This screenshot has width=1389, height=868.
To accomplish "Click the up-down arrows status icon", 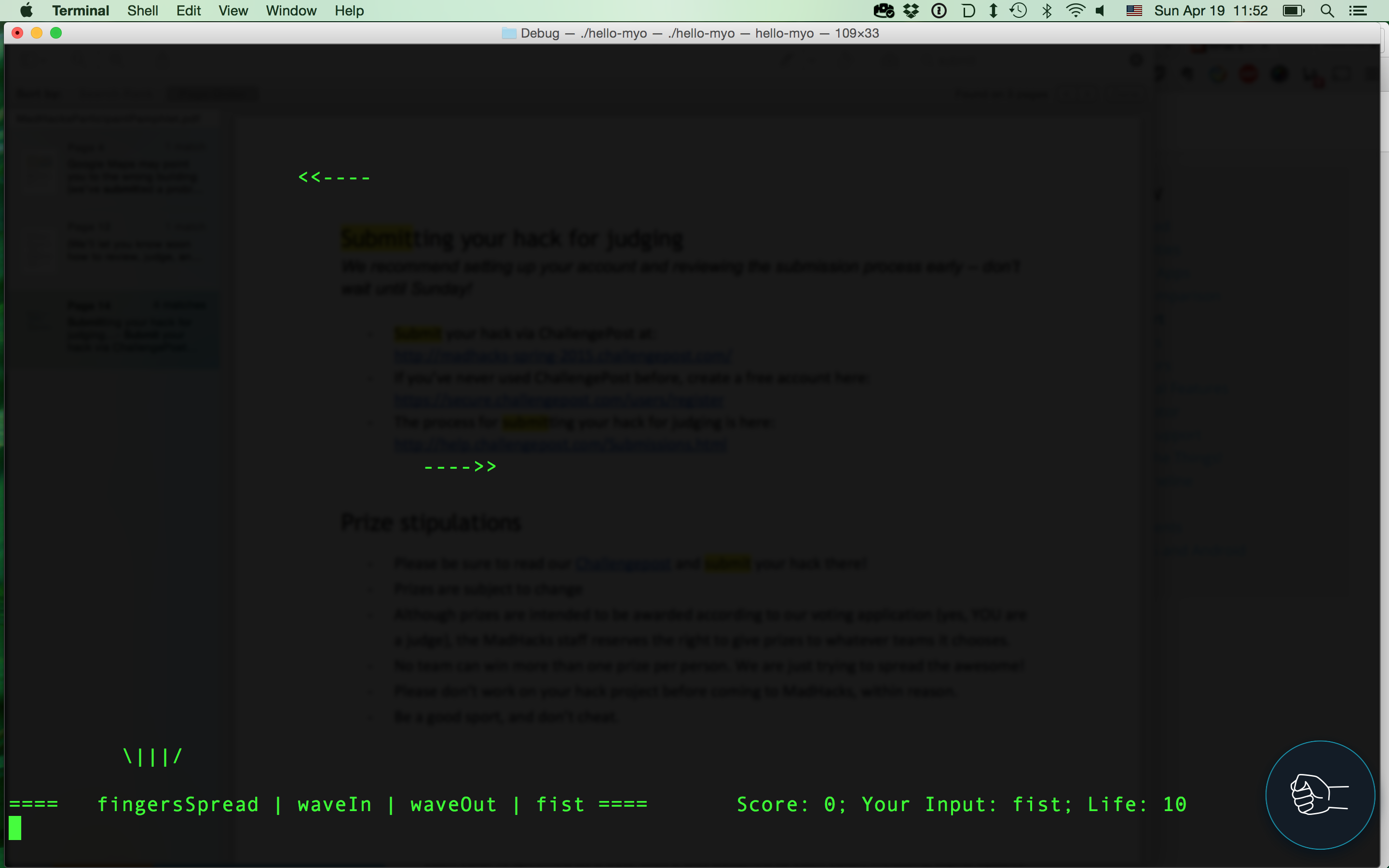I will pos(994,11).
